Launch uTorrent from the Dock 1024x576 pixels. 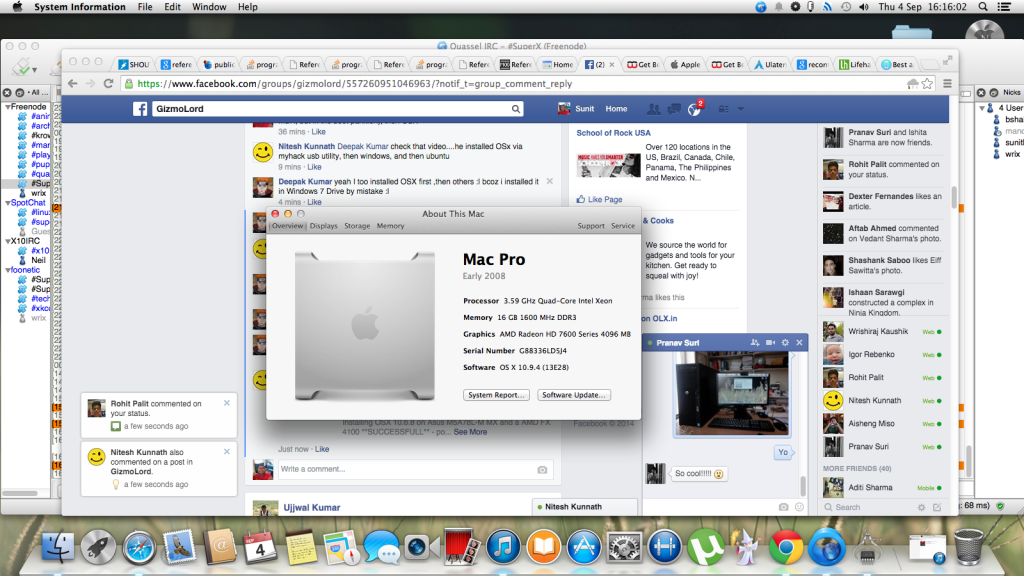tap(705, 547)
